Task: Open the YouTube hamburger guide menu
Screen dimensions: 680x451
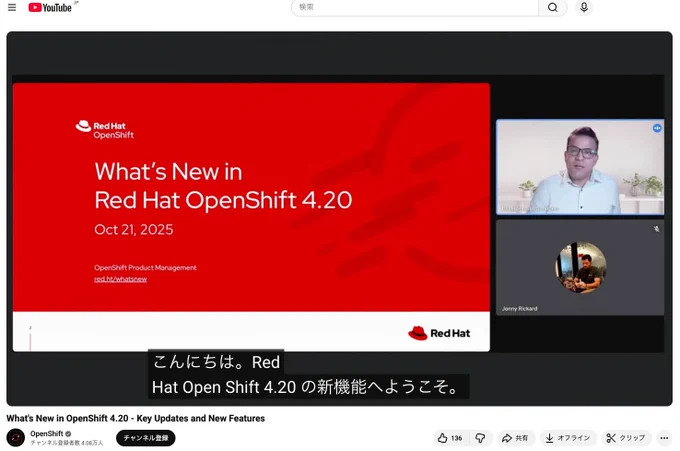Action: [x=12, y=7]
